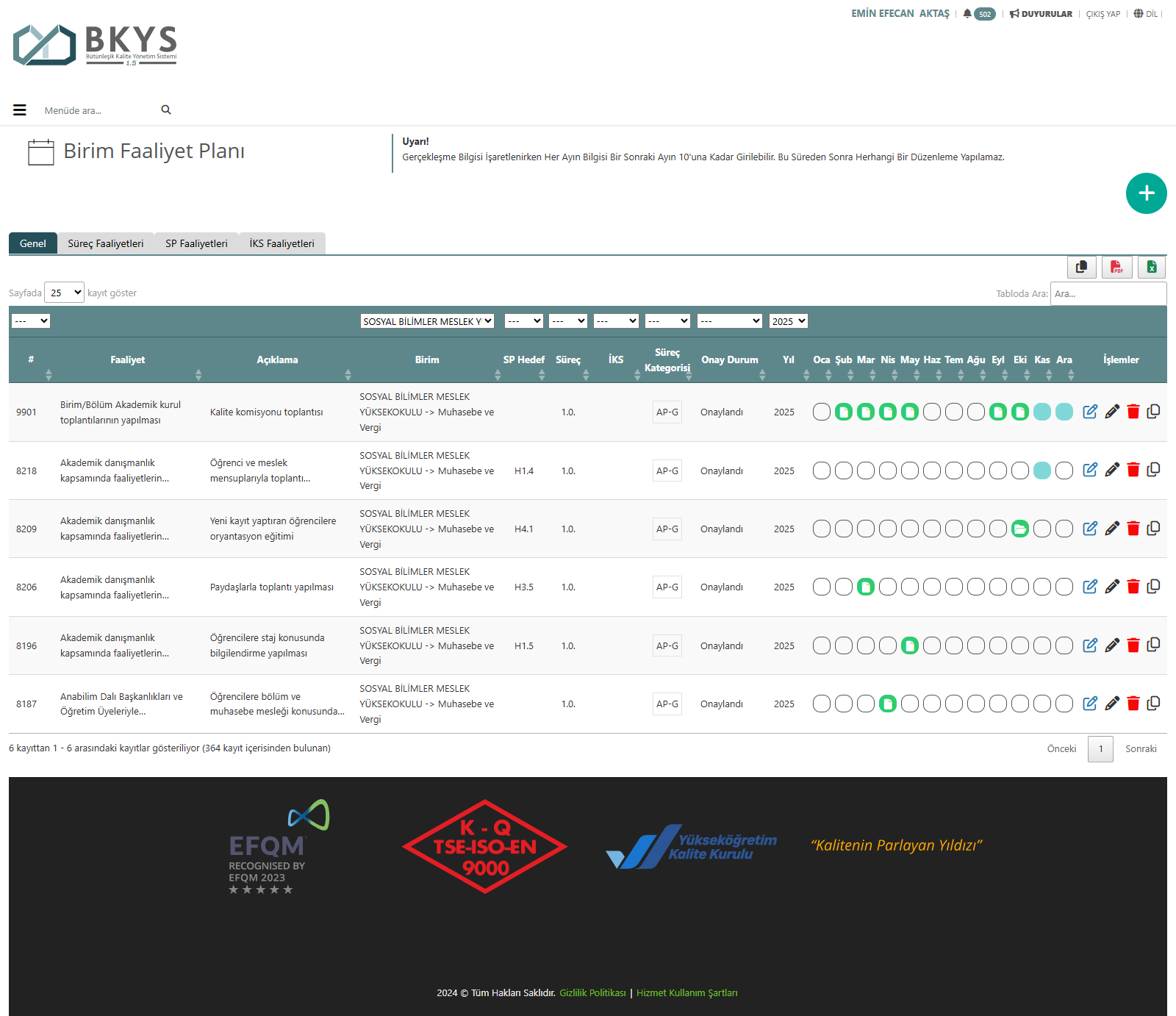1176x1016 pixels.
Task: Open the Gizlilik Politikası link
Action: pyautogui.click(x=592, y=992)
